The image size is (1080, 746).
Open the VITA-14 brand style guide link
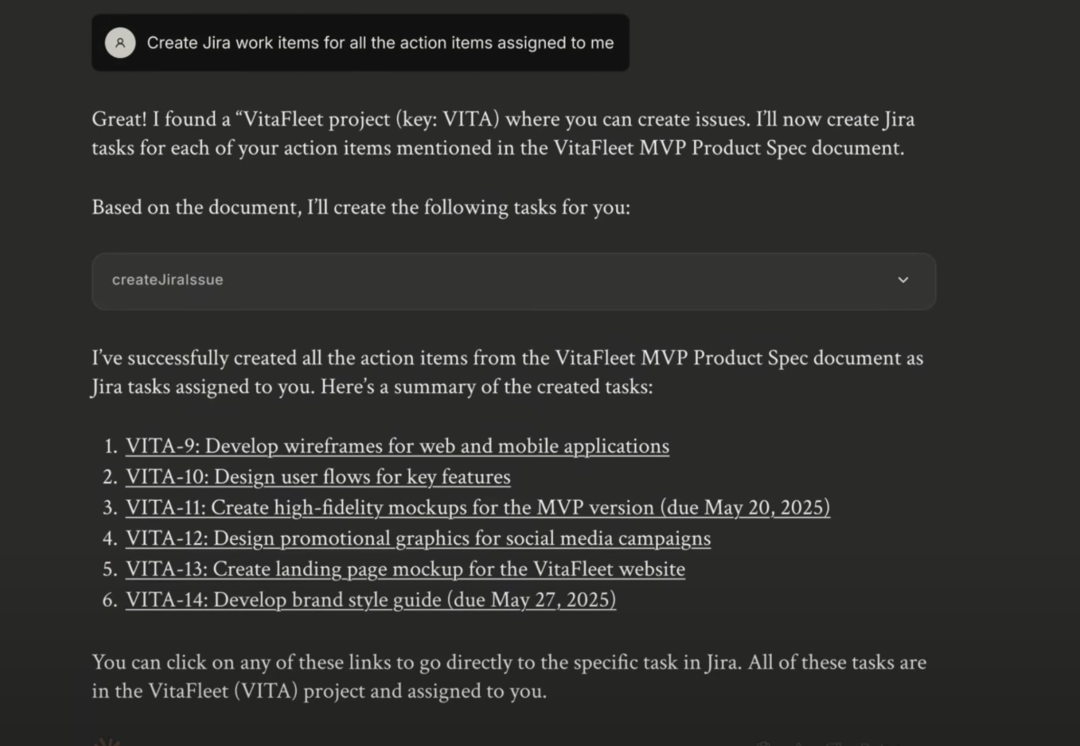(x=370, y=600)
